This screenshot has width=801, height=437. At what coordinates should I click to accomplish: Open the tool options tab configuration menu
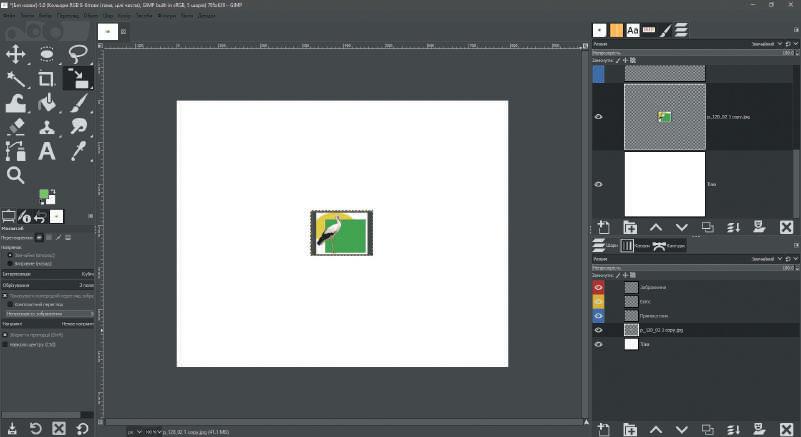(x=91, y=216)
